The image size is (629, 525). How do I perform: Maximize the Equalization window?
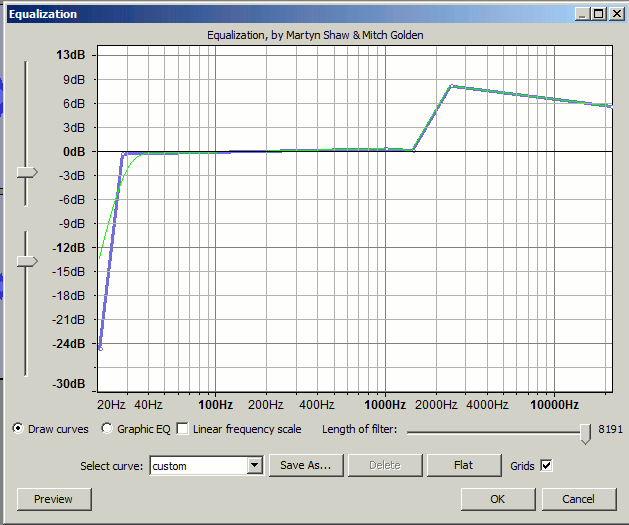click(x=599, y=14)
